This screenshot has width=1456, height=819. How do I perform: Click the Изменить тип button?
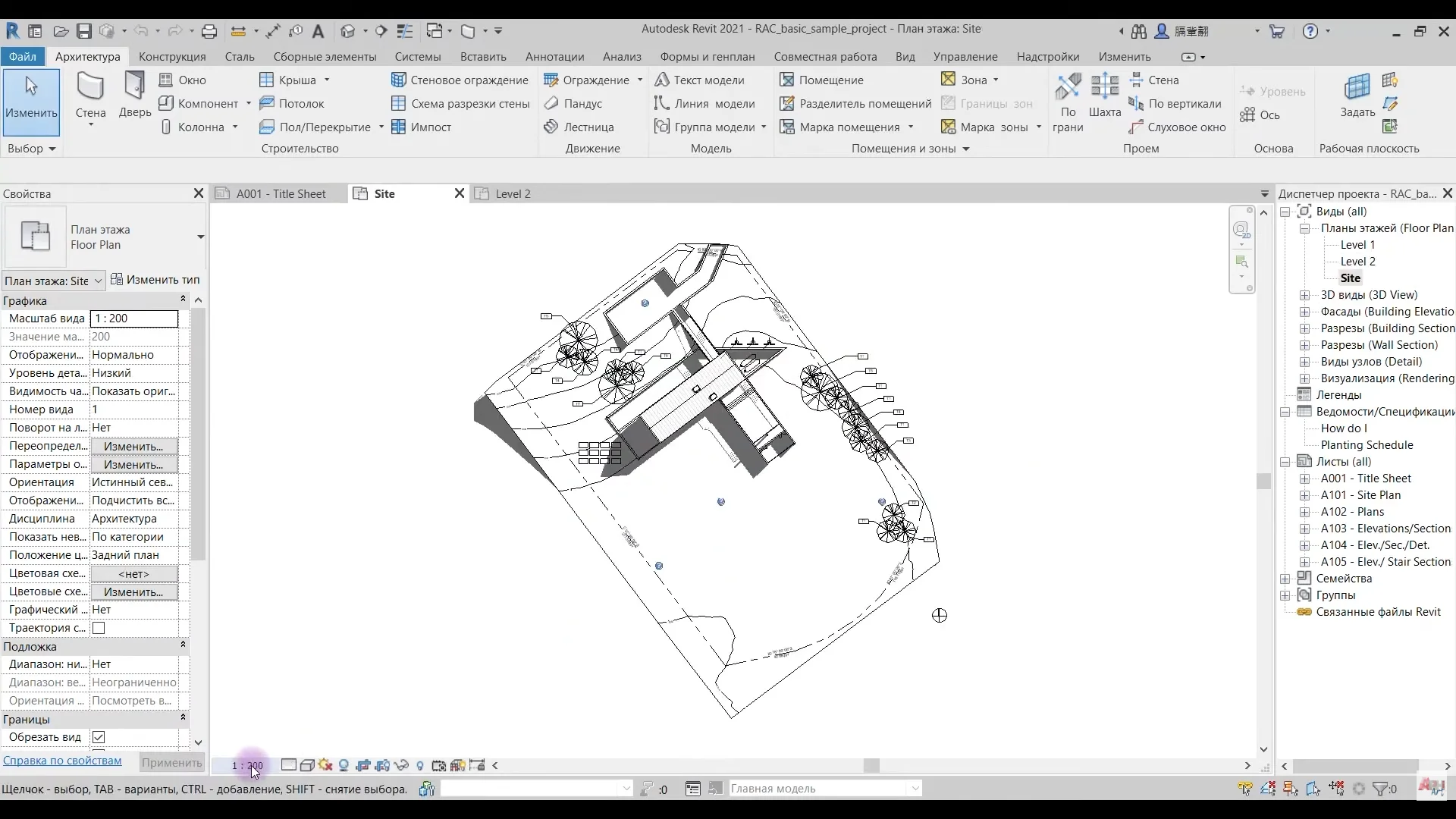click(x=155, y=280)
